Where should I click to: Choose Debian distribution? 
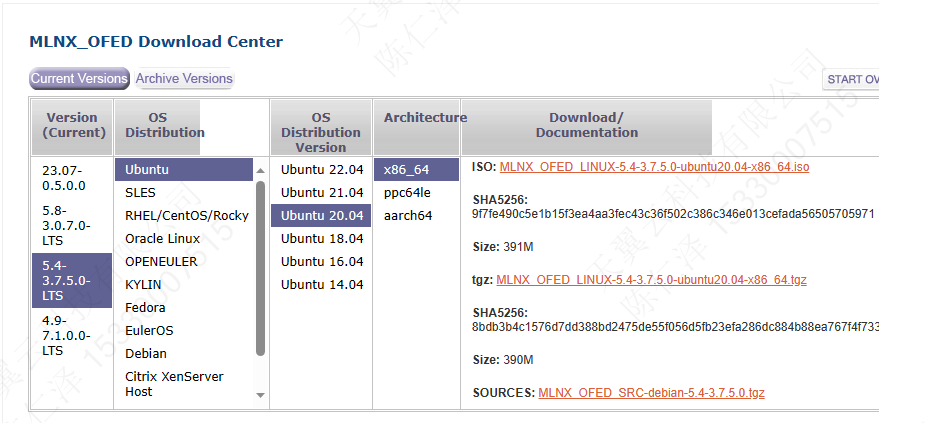pyautogui.click(x=184, y=354)
